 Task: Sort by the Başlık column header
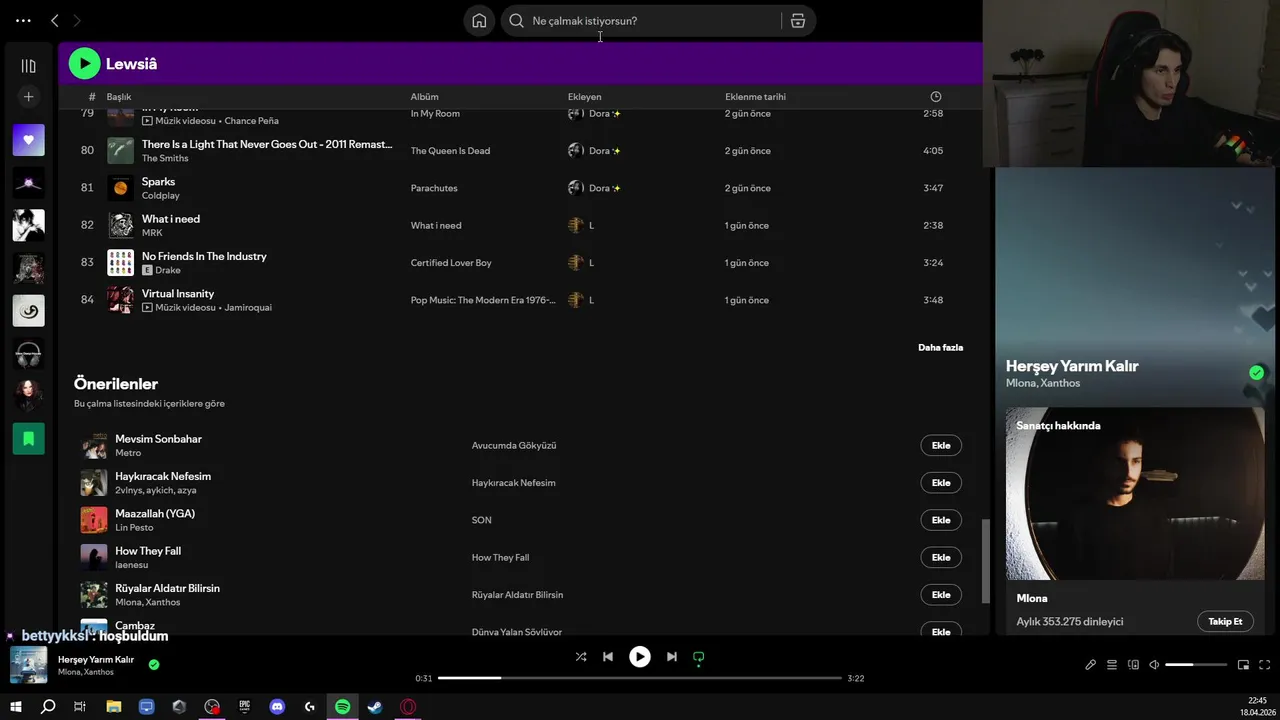click(119, 97)
